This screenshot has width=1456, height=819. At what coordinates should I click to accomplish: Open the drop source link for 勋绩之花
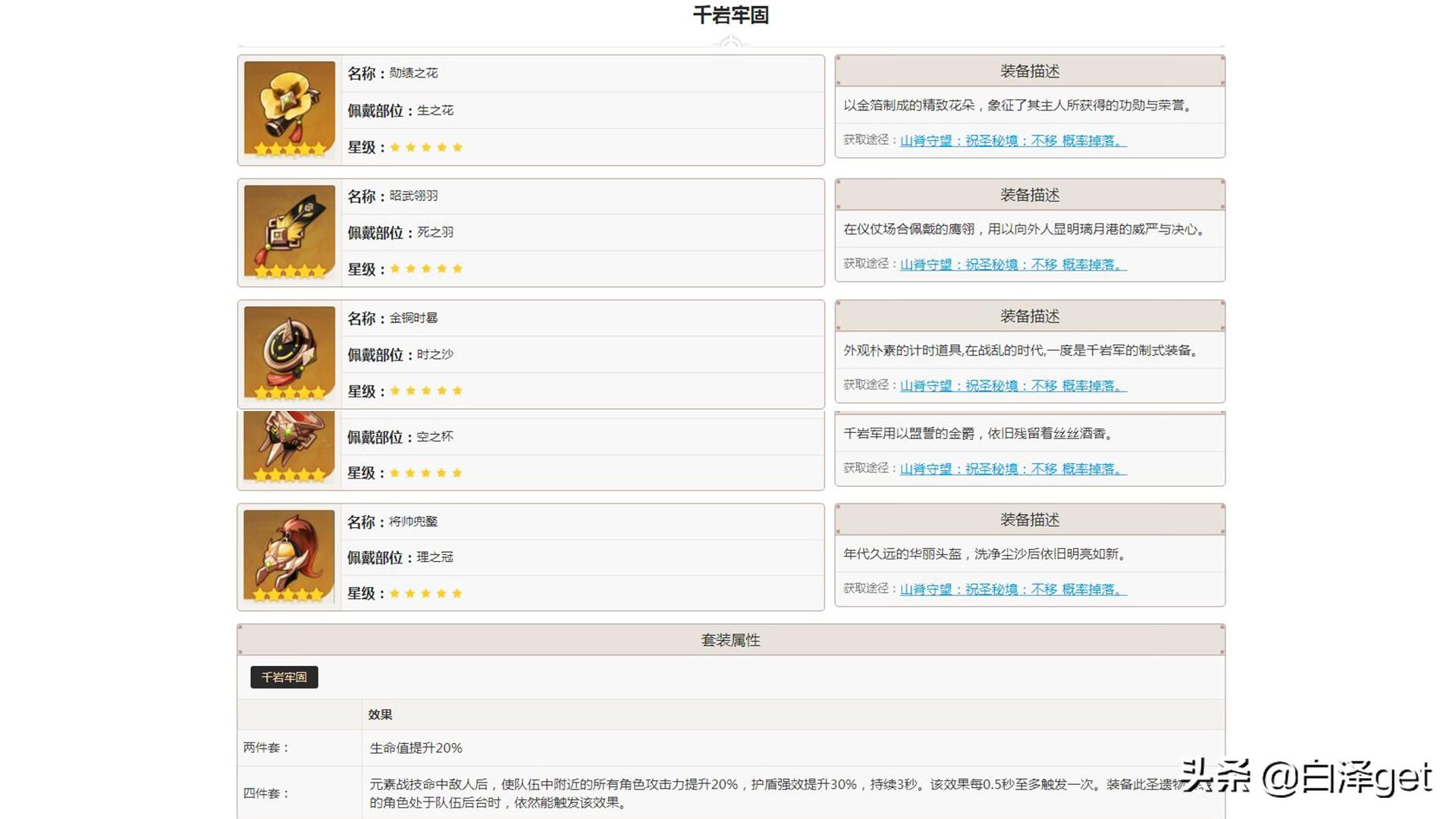click(x=1012, y=140)
